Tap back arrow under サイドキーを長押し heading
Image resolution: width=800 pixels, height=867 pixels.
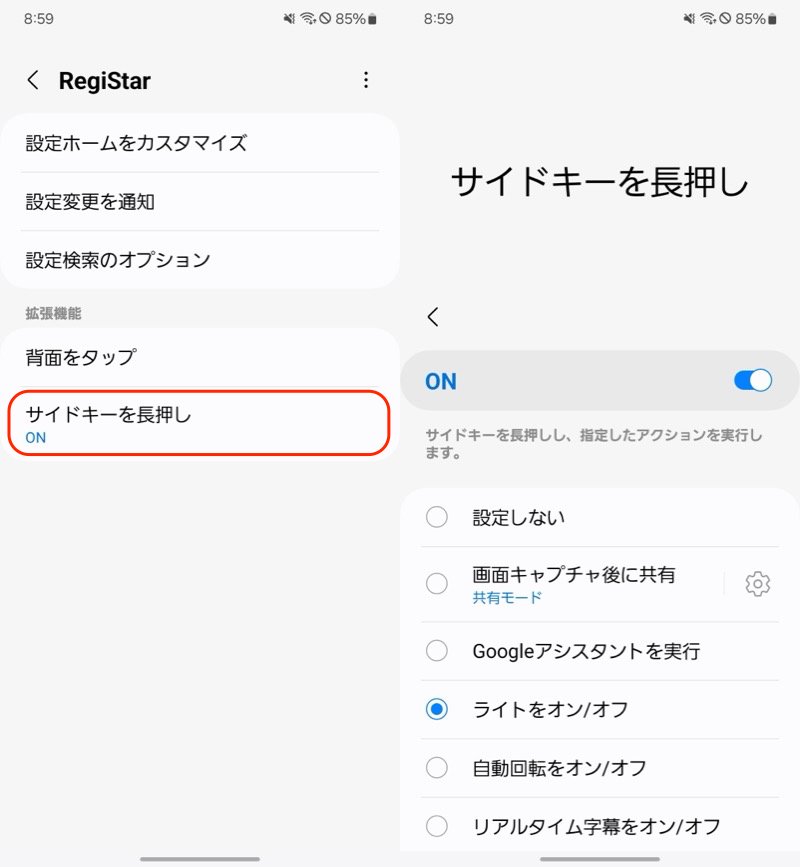click(433, 317)
